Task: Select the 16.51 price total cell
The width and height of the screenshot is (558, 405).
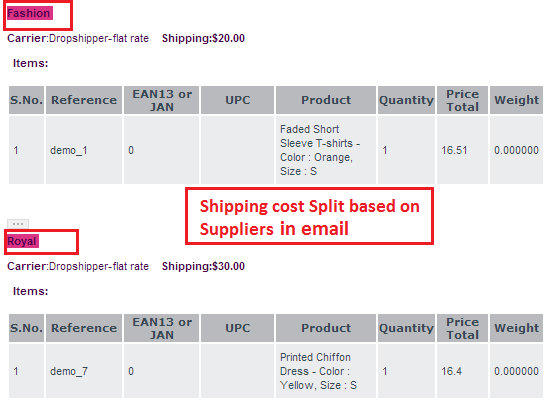Action: pyautogui.click(x=462, y=150)
